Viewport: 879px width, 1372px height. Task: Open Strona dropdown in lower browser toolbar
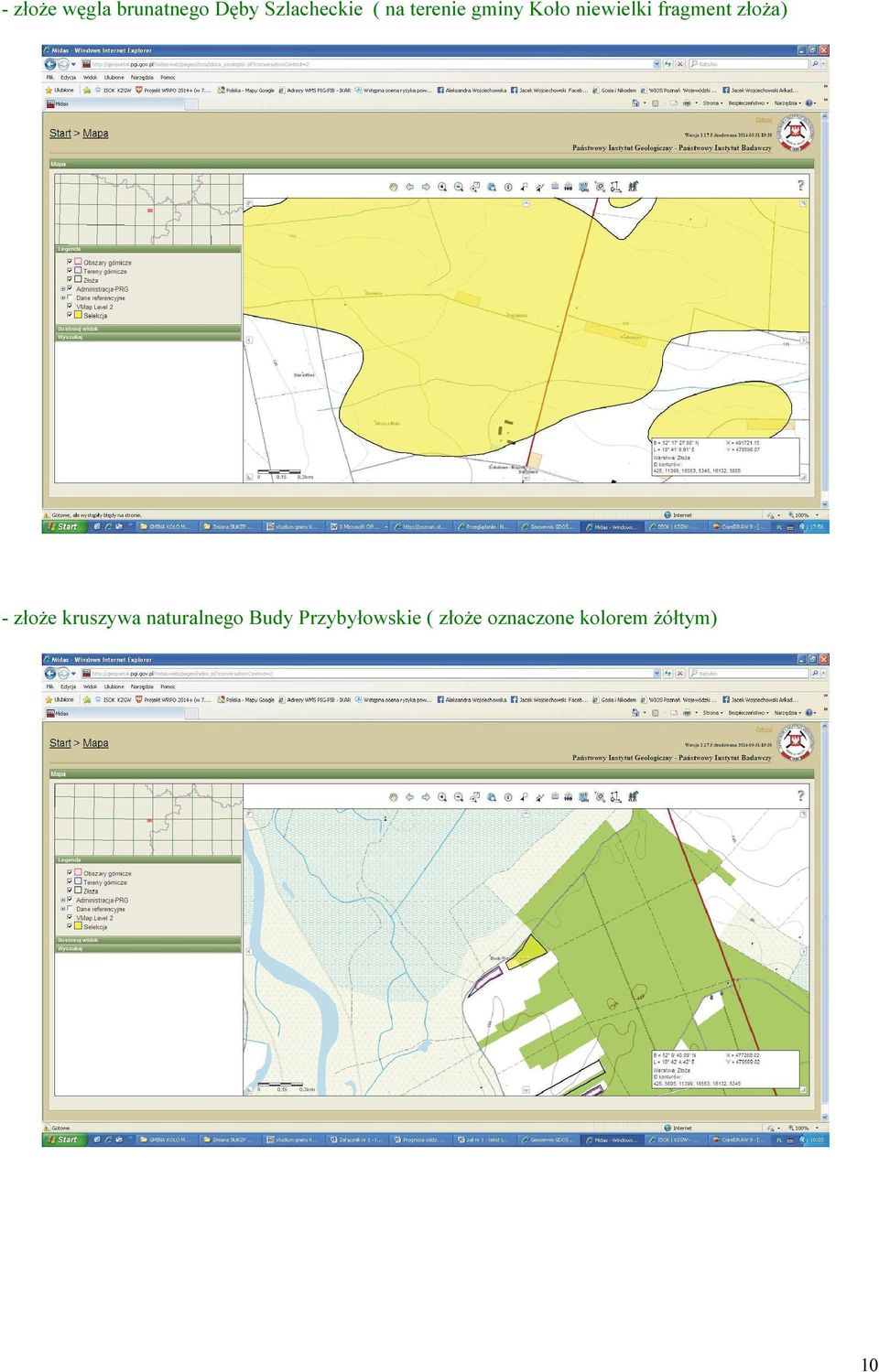(x=712, y=713)
